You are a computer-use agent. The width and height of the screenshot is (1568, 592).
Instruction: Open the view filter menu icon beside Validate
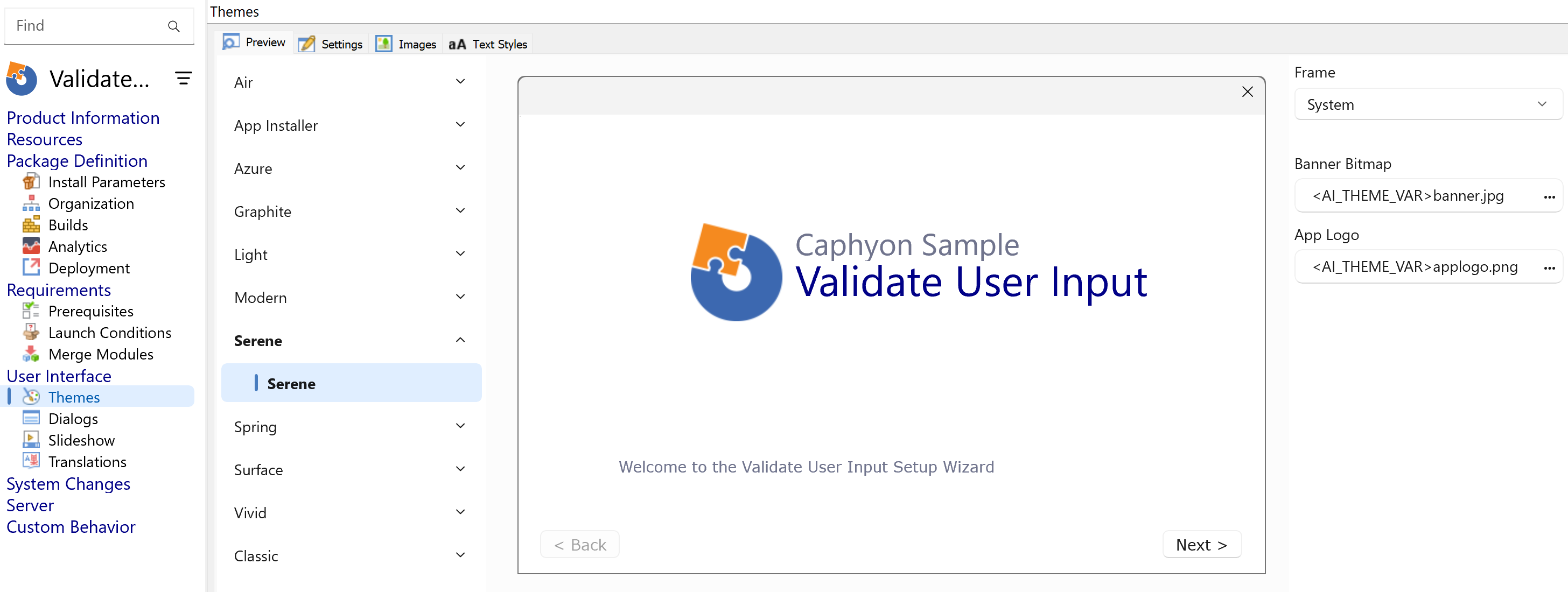183,78
